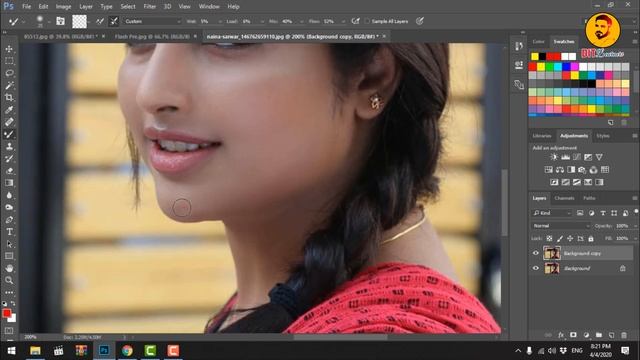Screen dimensions: 640x360
Task: Open the tool preset picker arrow
Action: click(24, 21)
